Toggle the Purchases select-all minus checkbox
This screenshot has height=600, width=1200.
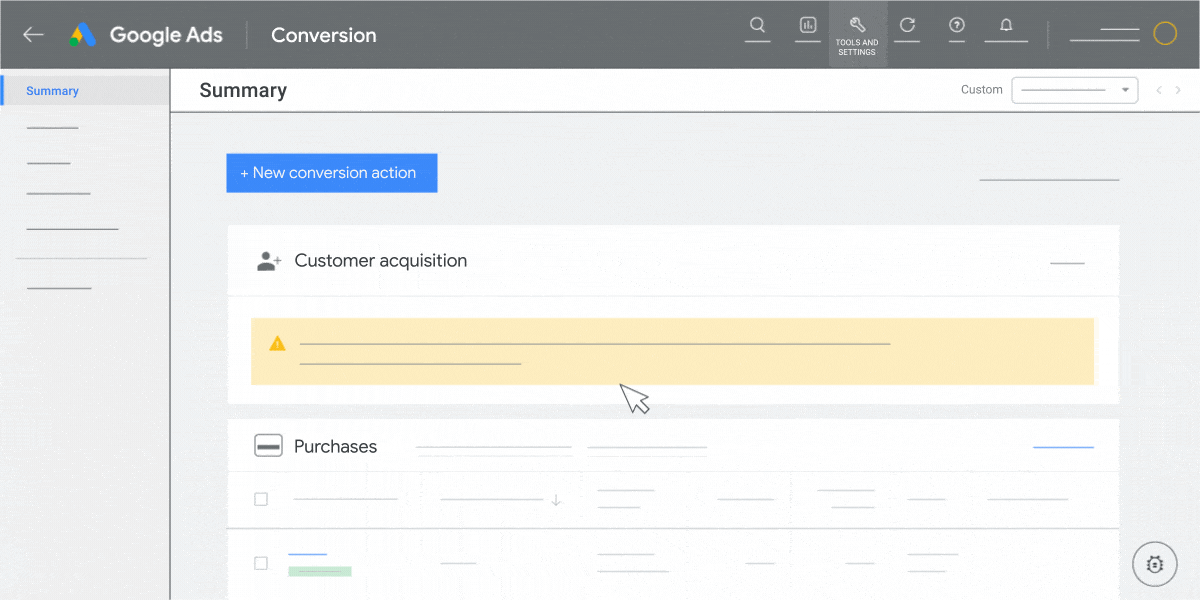pyautogui.click(x=268, y=446)
